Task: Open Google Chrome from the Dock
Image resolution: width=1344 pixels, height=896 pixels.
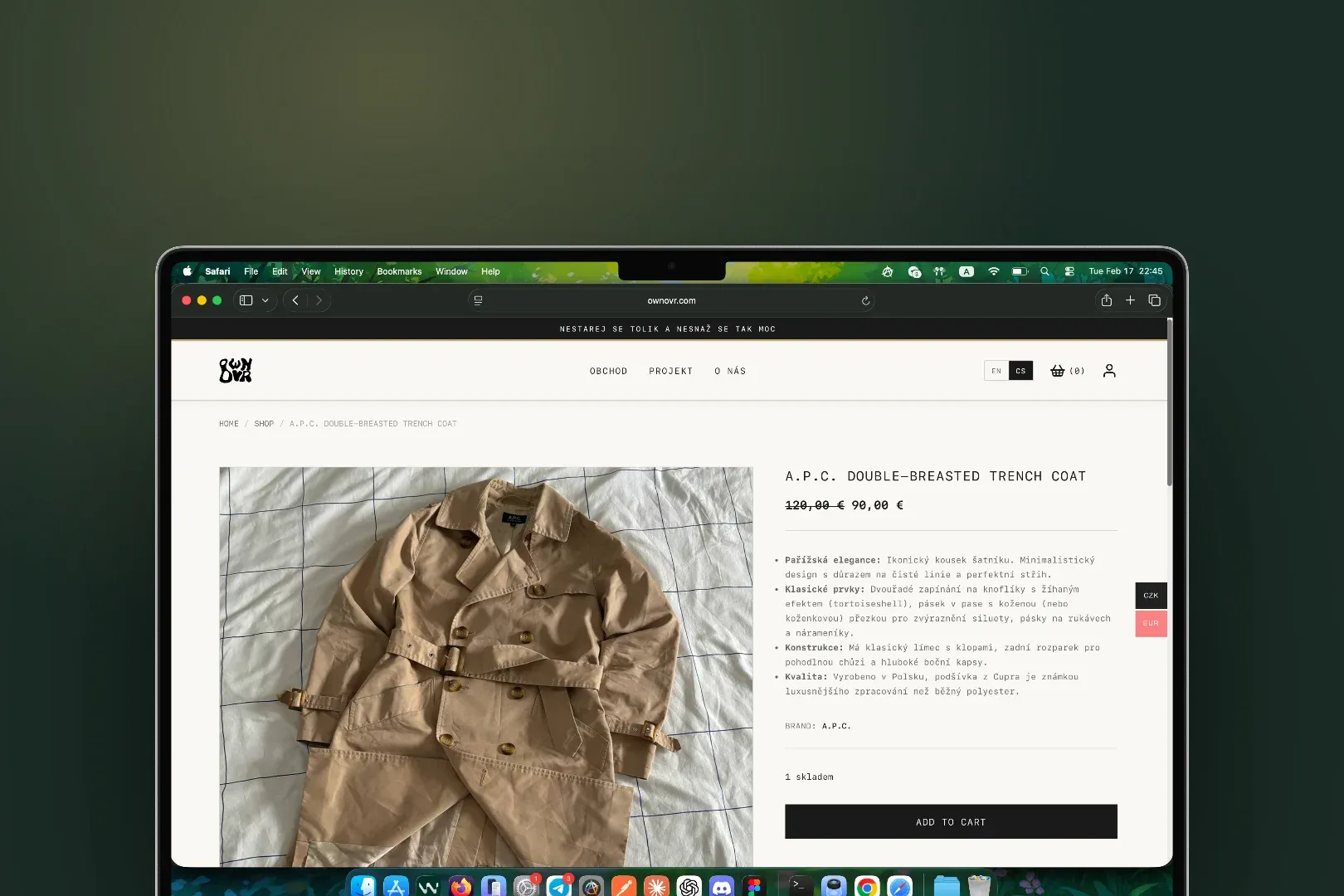Action: pyautogui.click(x=867, y=886)
